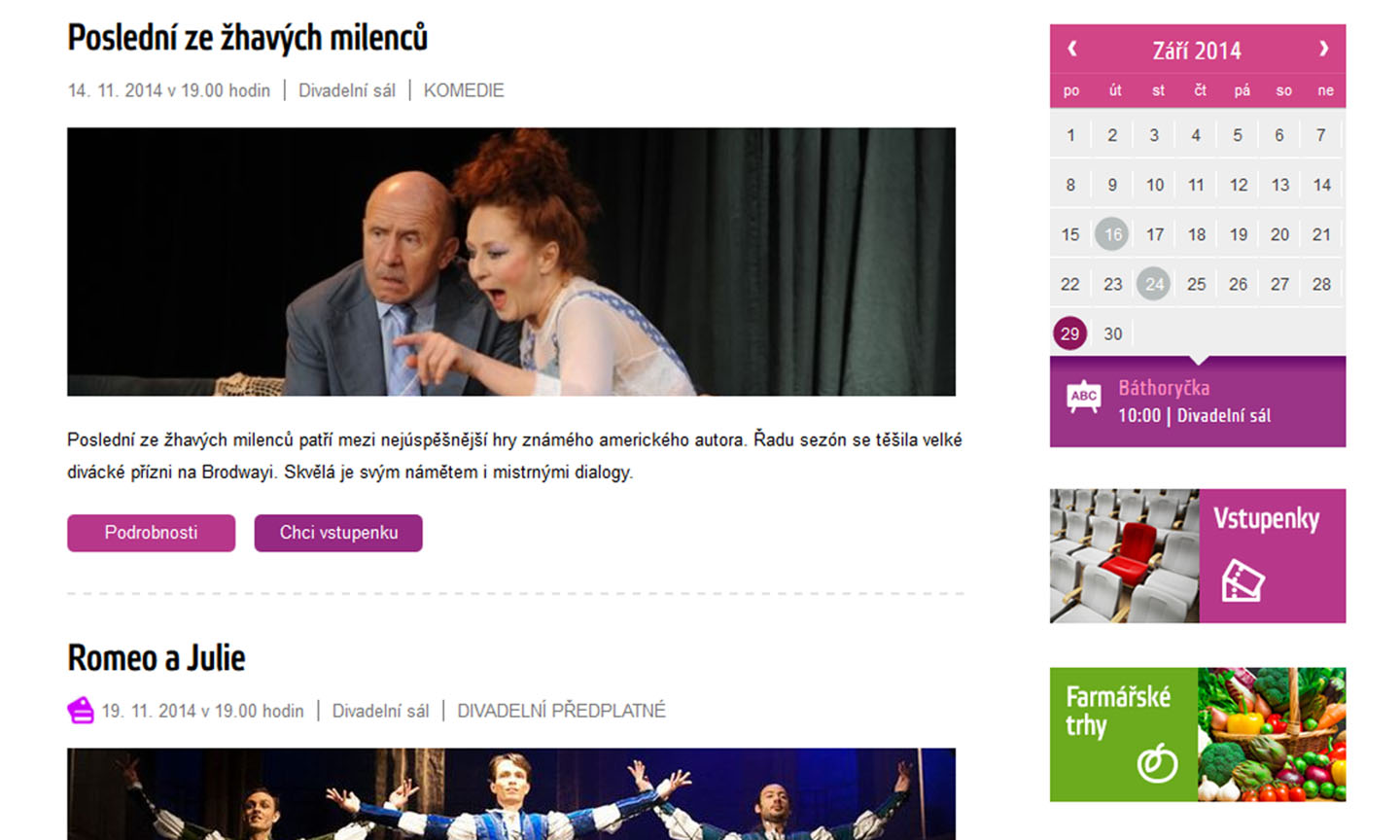Viewport: 1400px width, 840px height.
Task: Click the Chci vstupenku button
Action: point(338,533)
